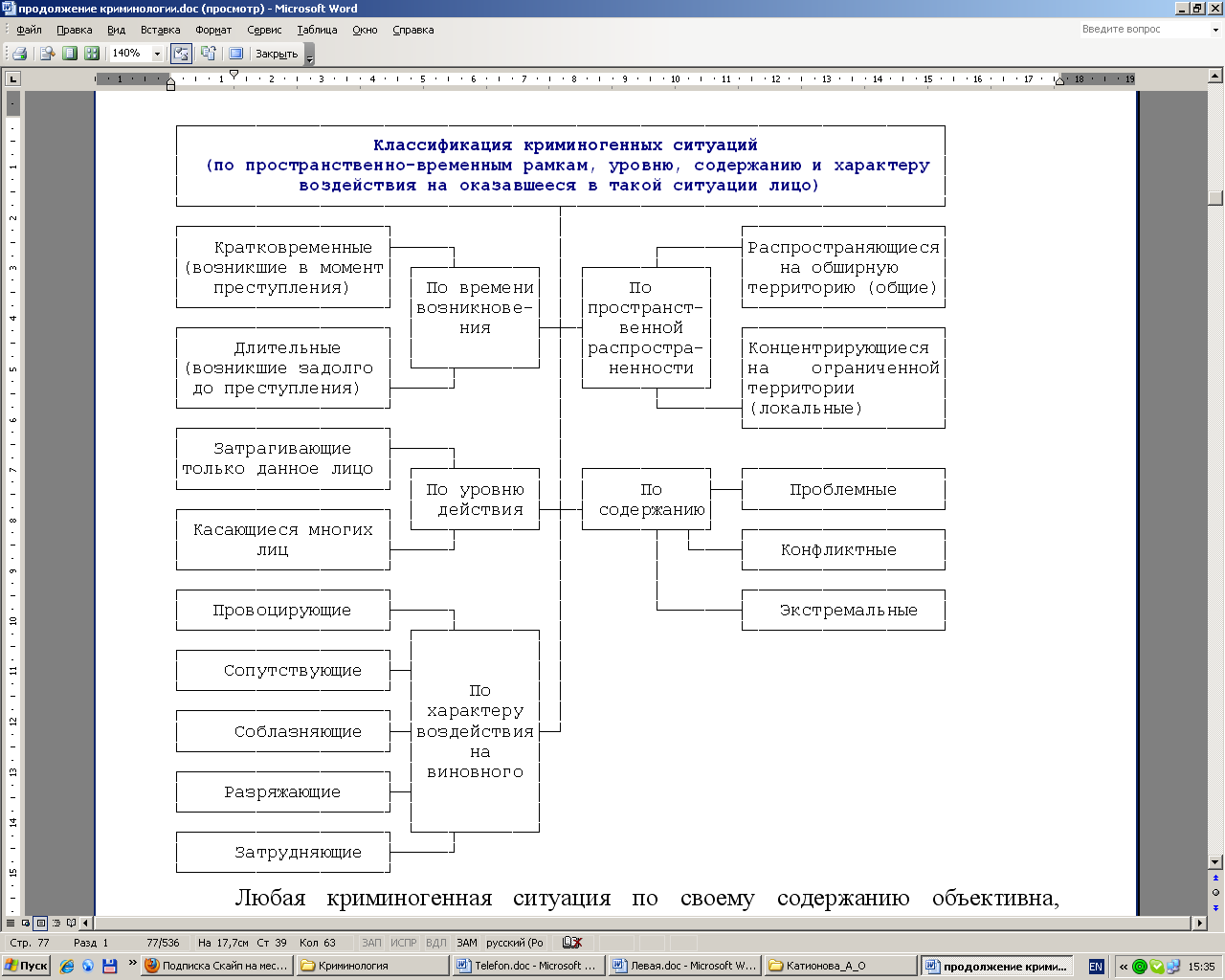The height and width of the screenshot is (980, 1225).
Task: Open the Справка menu
Action: (x=413, y=30)
